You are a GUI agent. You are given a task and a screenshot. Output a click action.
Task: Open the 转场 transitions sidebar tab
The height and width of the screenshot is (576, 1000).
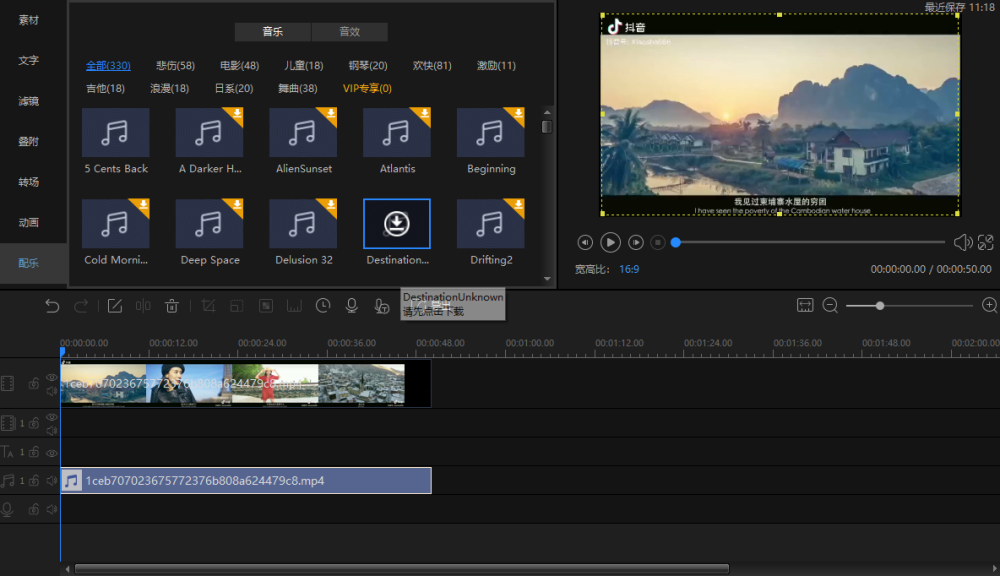tap(29, 182)
